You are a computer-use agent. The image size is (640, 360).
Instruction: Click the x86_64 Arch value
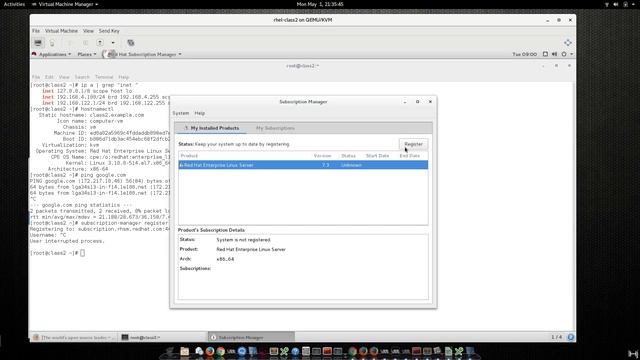[x=225, y=259]
